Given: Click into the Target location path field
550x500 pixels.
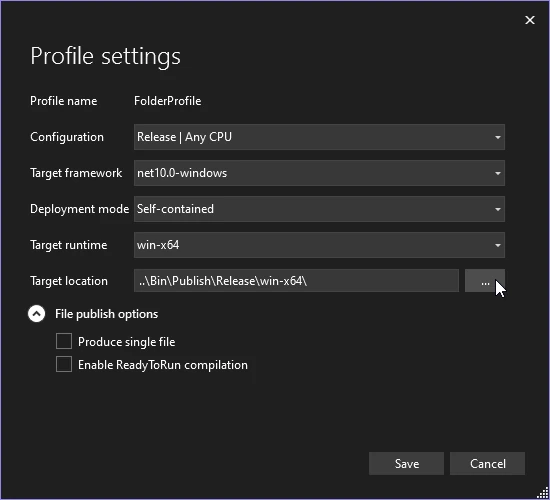Looking at the screenshot, I should tap(296, 281).
